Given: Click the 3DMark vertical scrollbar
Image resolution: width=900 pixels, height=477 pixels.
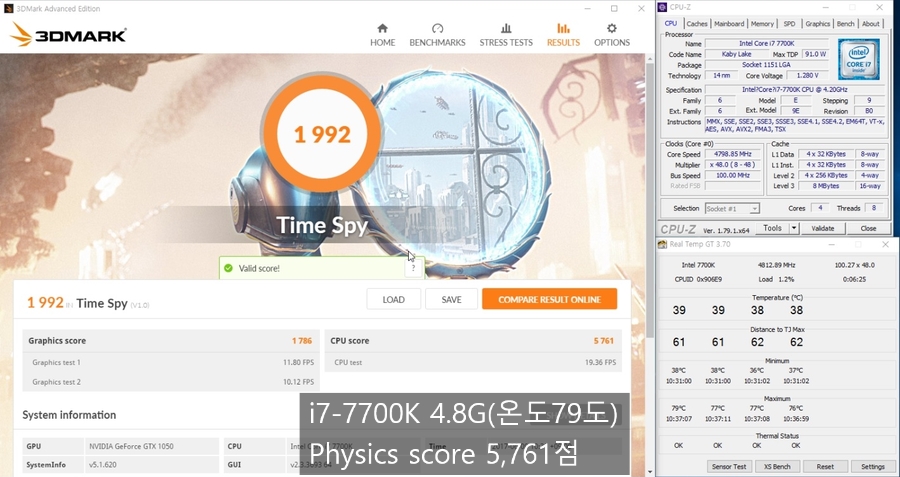Looking at the screenshot, I should (649, 198).
